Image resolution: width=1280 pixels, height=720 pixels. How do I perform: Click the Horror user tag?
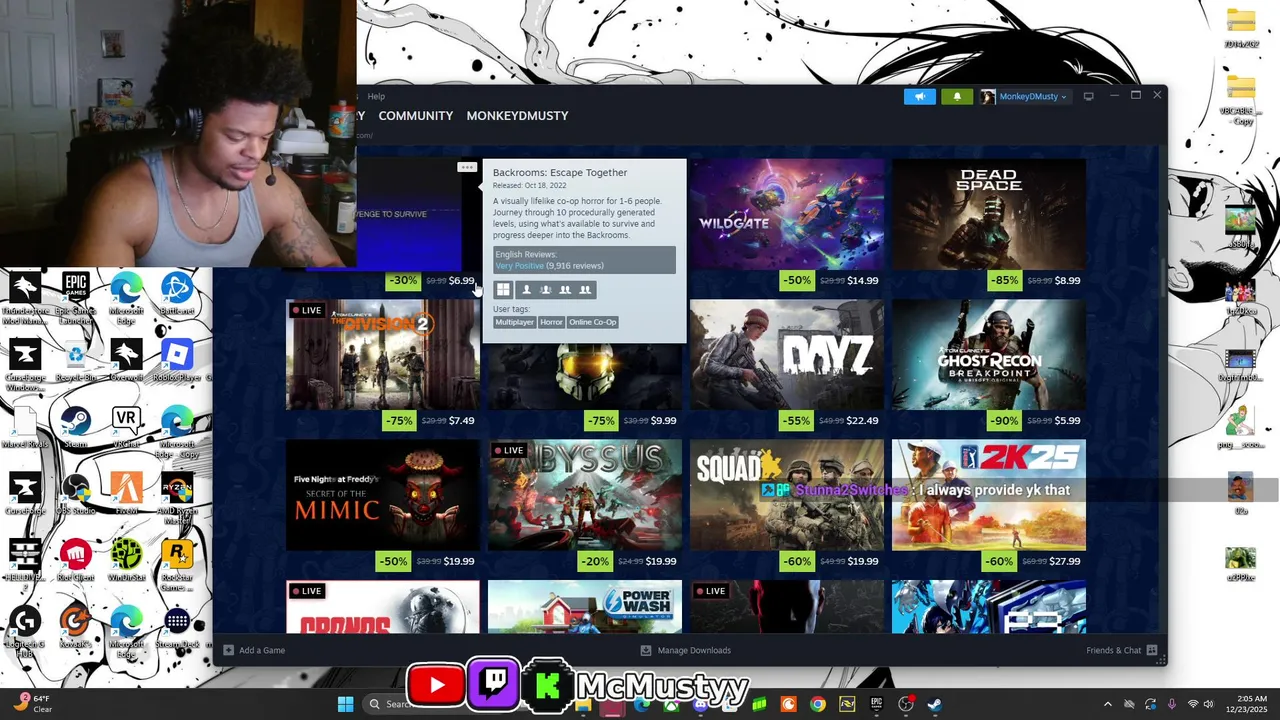[551, 322]
